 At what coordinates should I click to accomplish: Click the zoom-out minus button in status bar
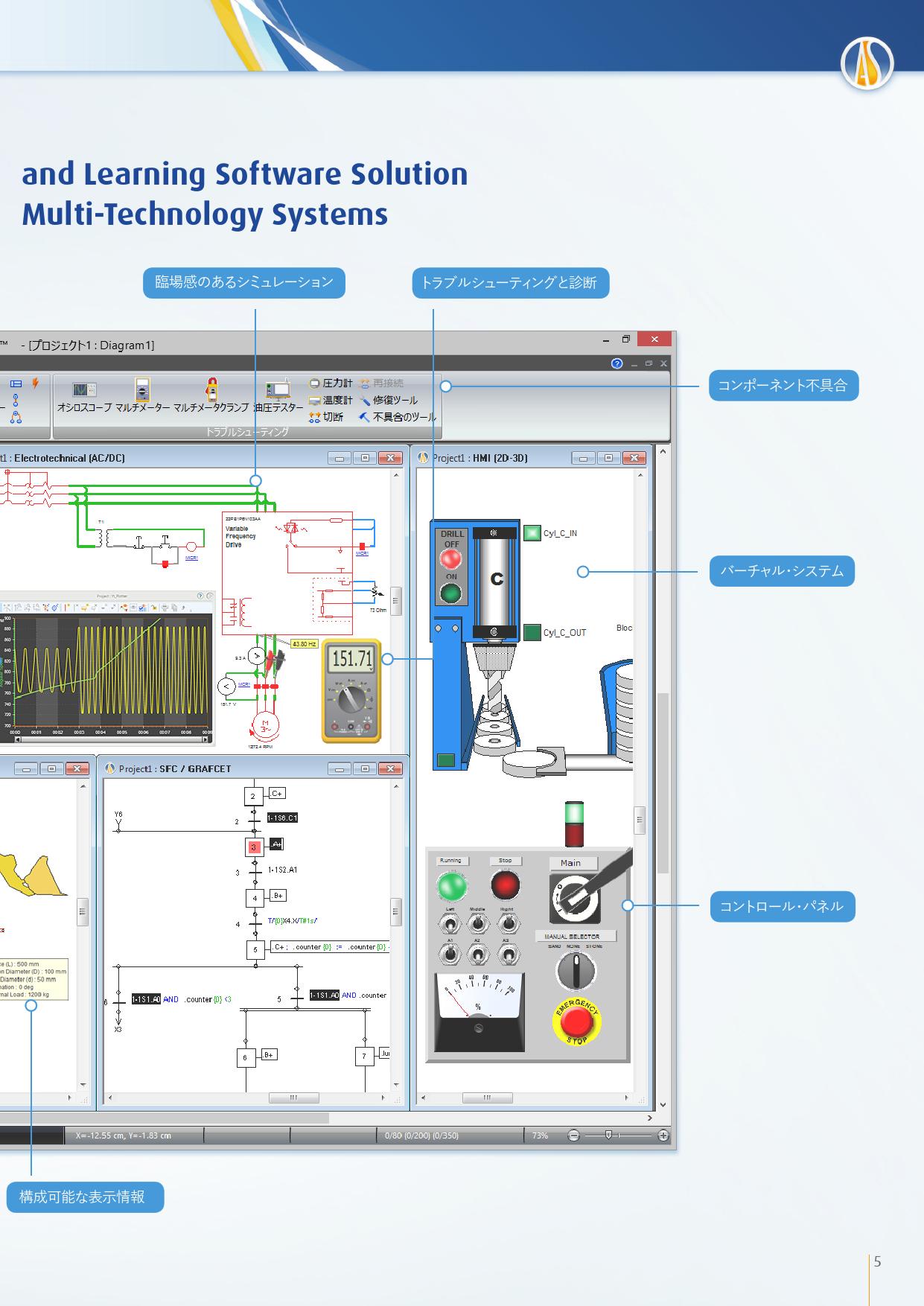pyautogui.click(x=573, y=1135)
